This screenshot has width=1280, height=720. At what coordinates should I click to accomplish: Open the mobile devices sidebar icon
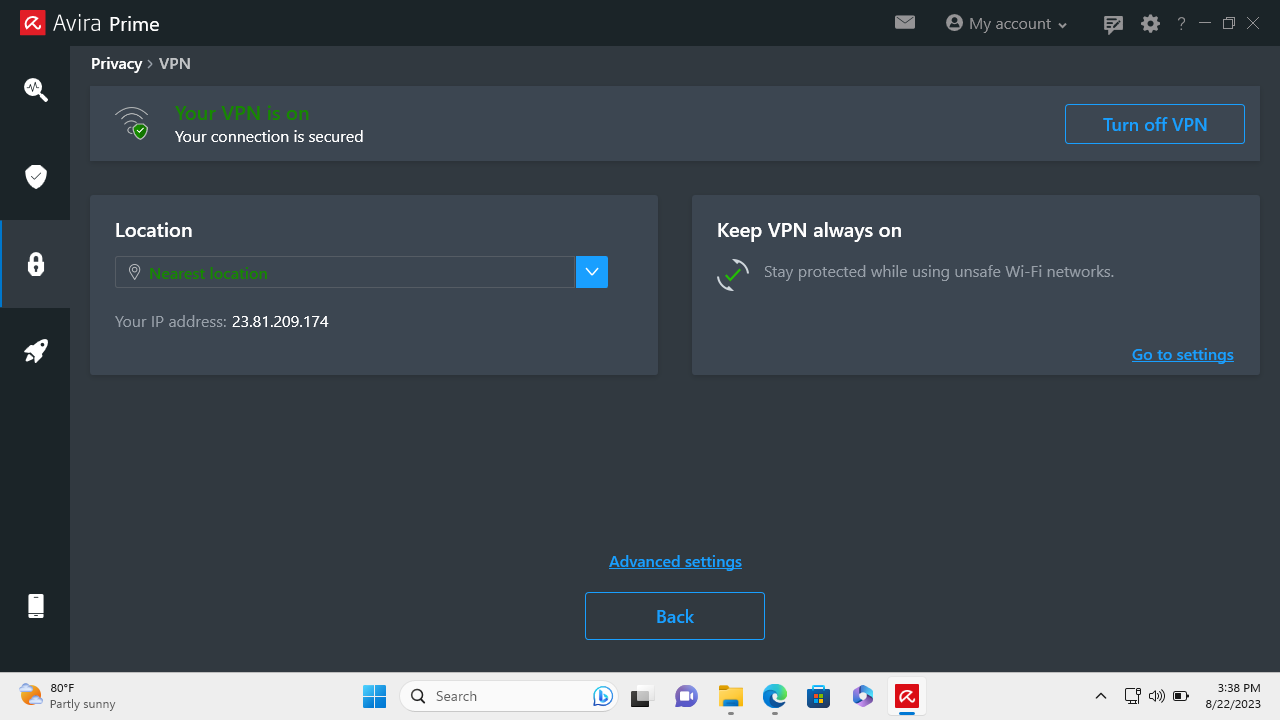36,606
